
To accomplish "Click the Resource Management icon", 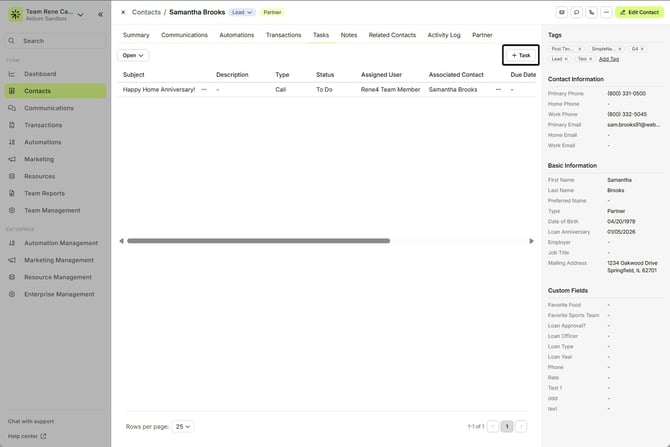I will pos(12,277).
